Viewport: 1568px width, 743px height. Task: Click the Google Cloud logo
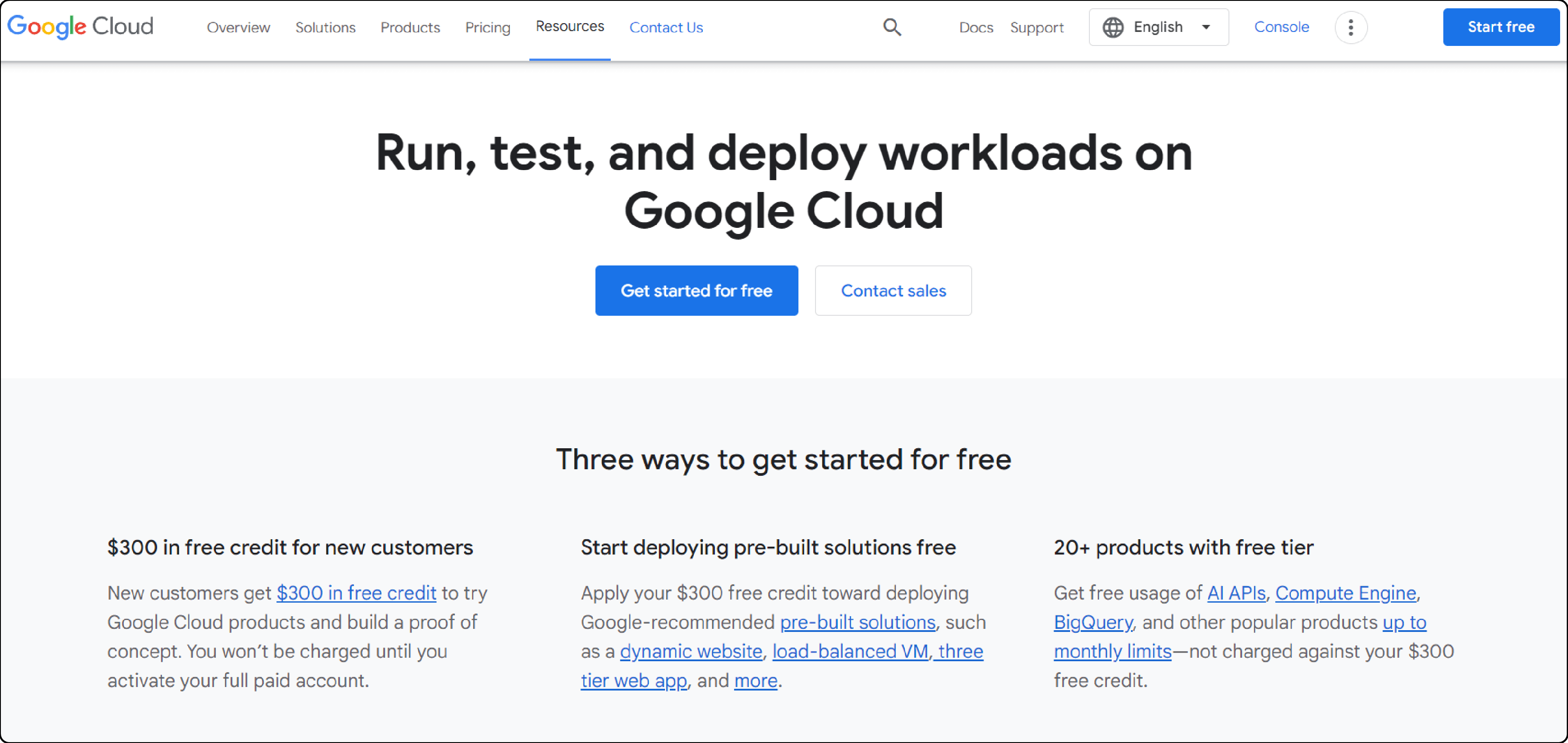point(80,27)
